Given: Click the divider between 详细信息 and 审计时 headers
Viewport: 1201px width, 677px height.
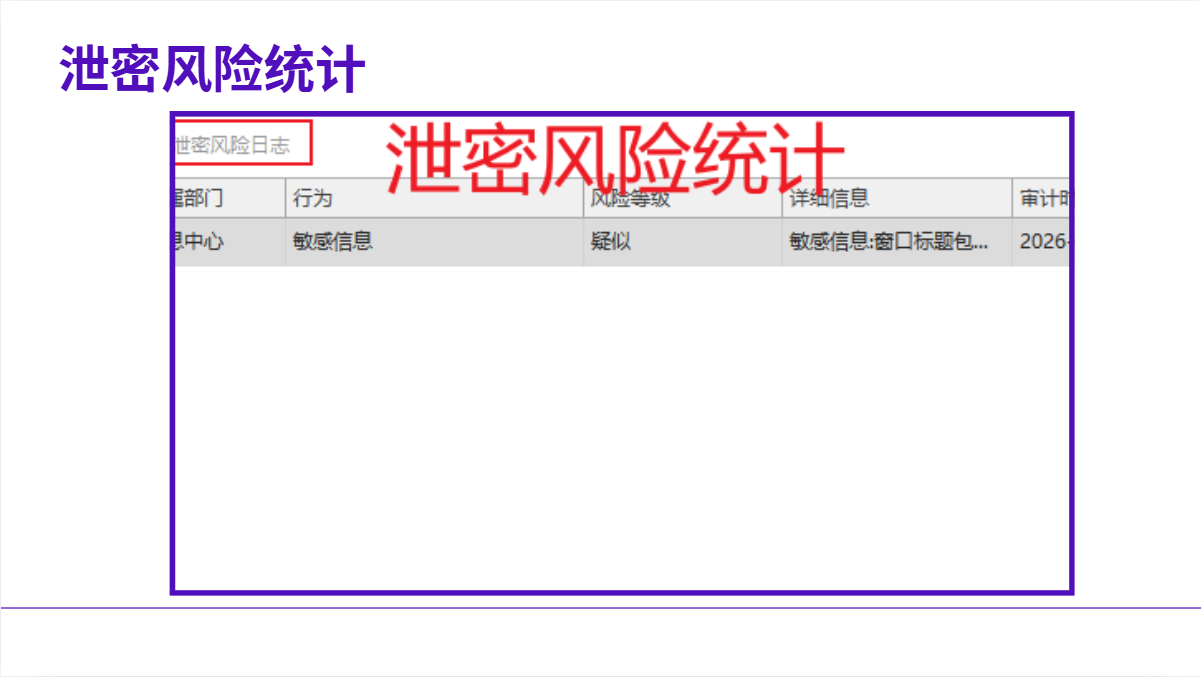Looking at the screenshot, I should (1012, 198).
